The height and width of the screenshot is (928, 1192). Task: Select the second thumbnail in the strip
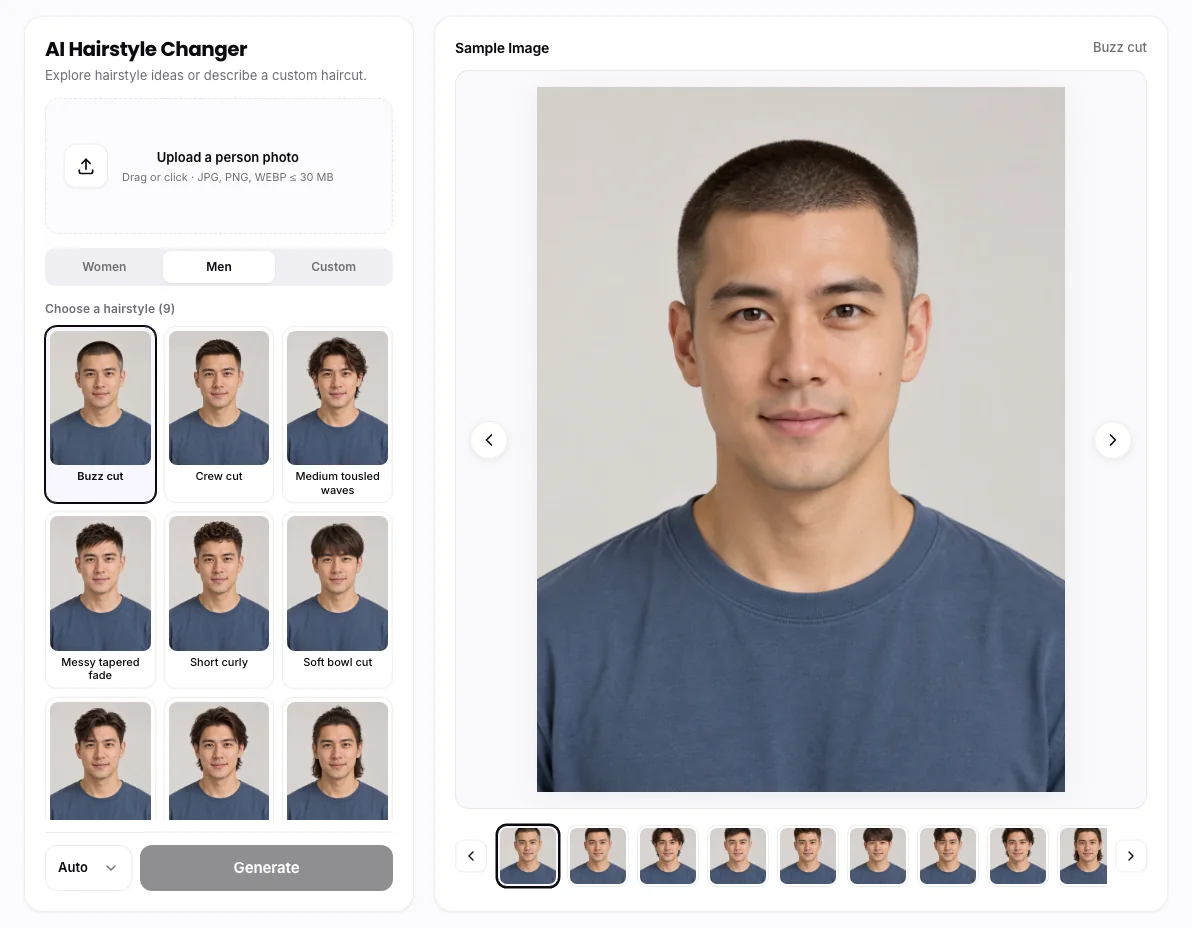[598, 856]
